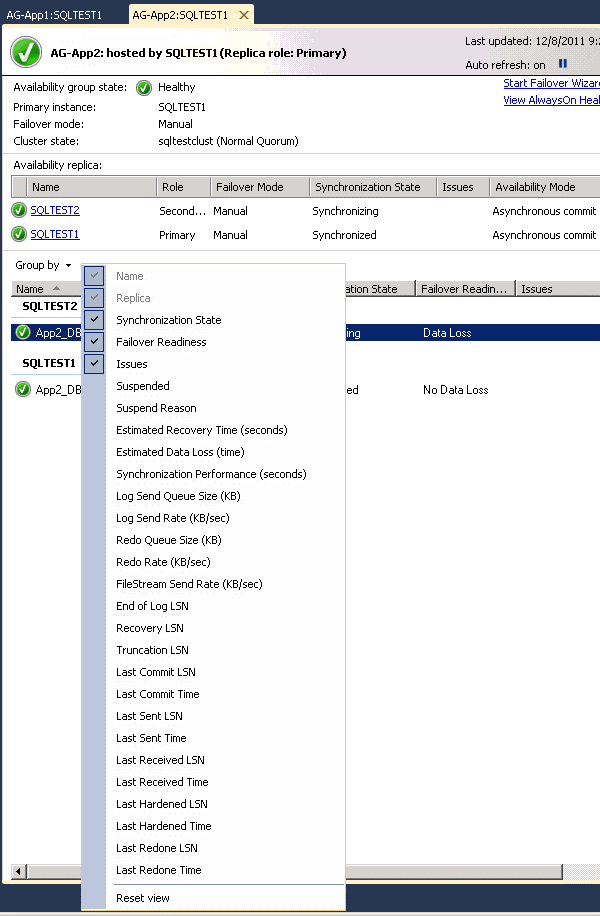Click the Name column sort arrow
The height and width of the screenshot is (916, 600).
coord(56,288)
